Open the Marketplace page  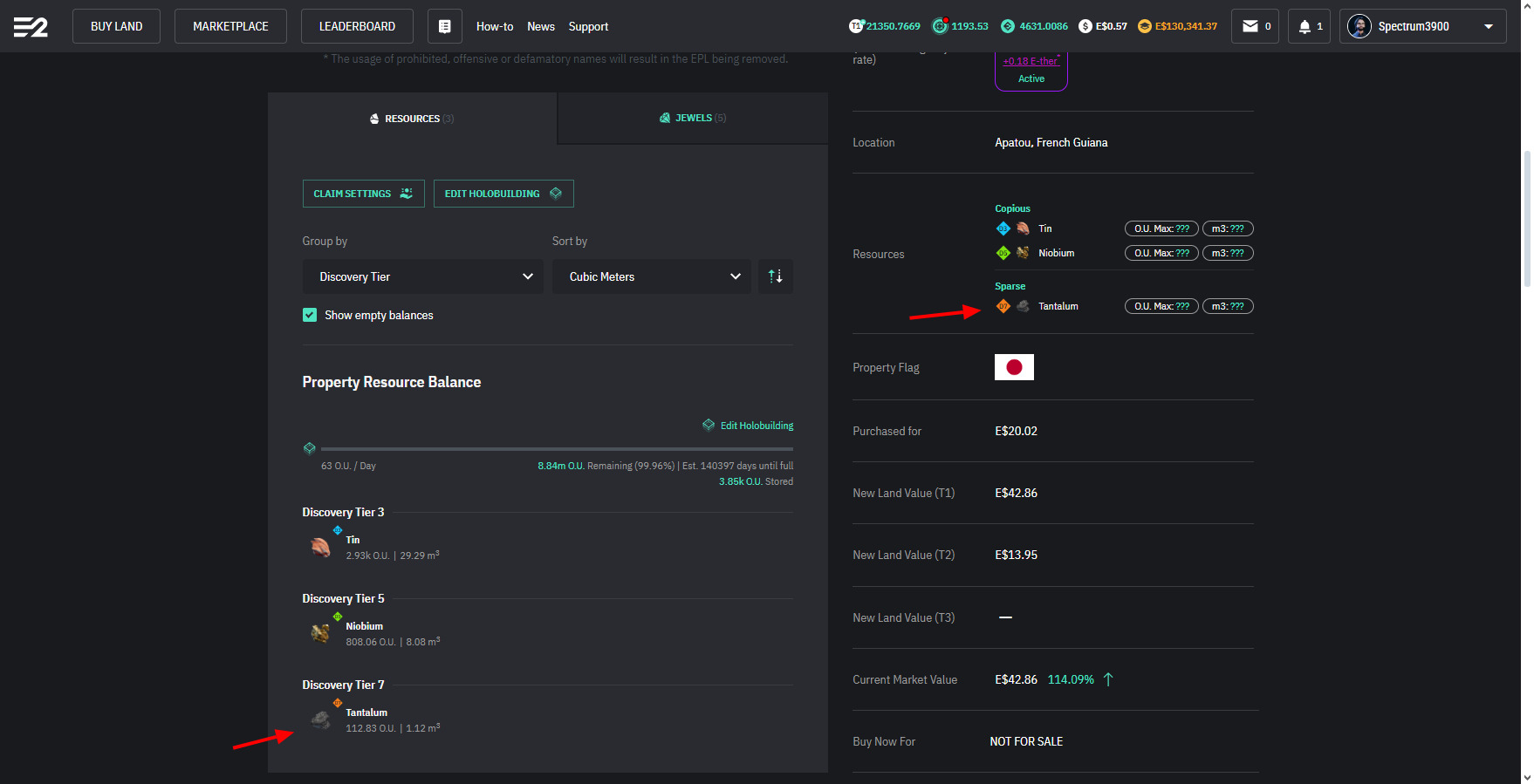230,26
